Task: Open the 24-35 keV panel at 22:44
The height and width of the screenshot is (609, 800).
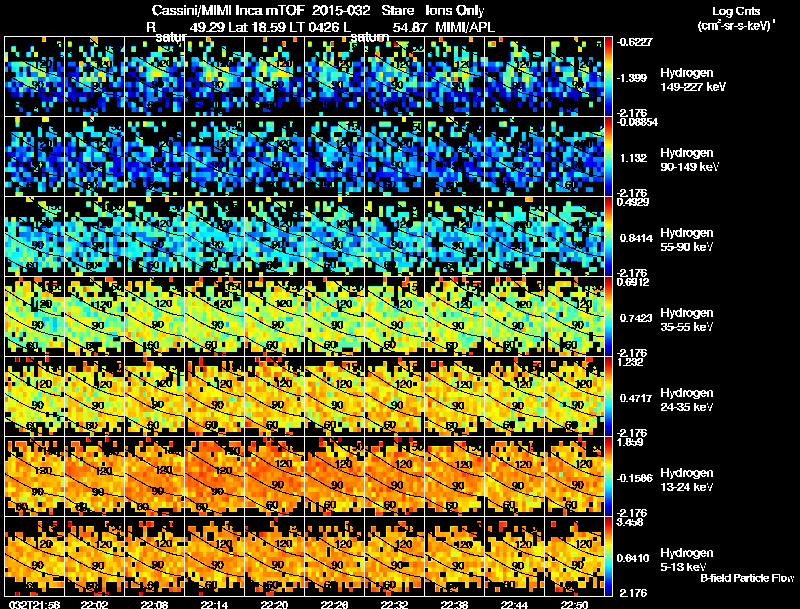Action: (x=515, y=397)
